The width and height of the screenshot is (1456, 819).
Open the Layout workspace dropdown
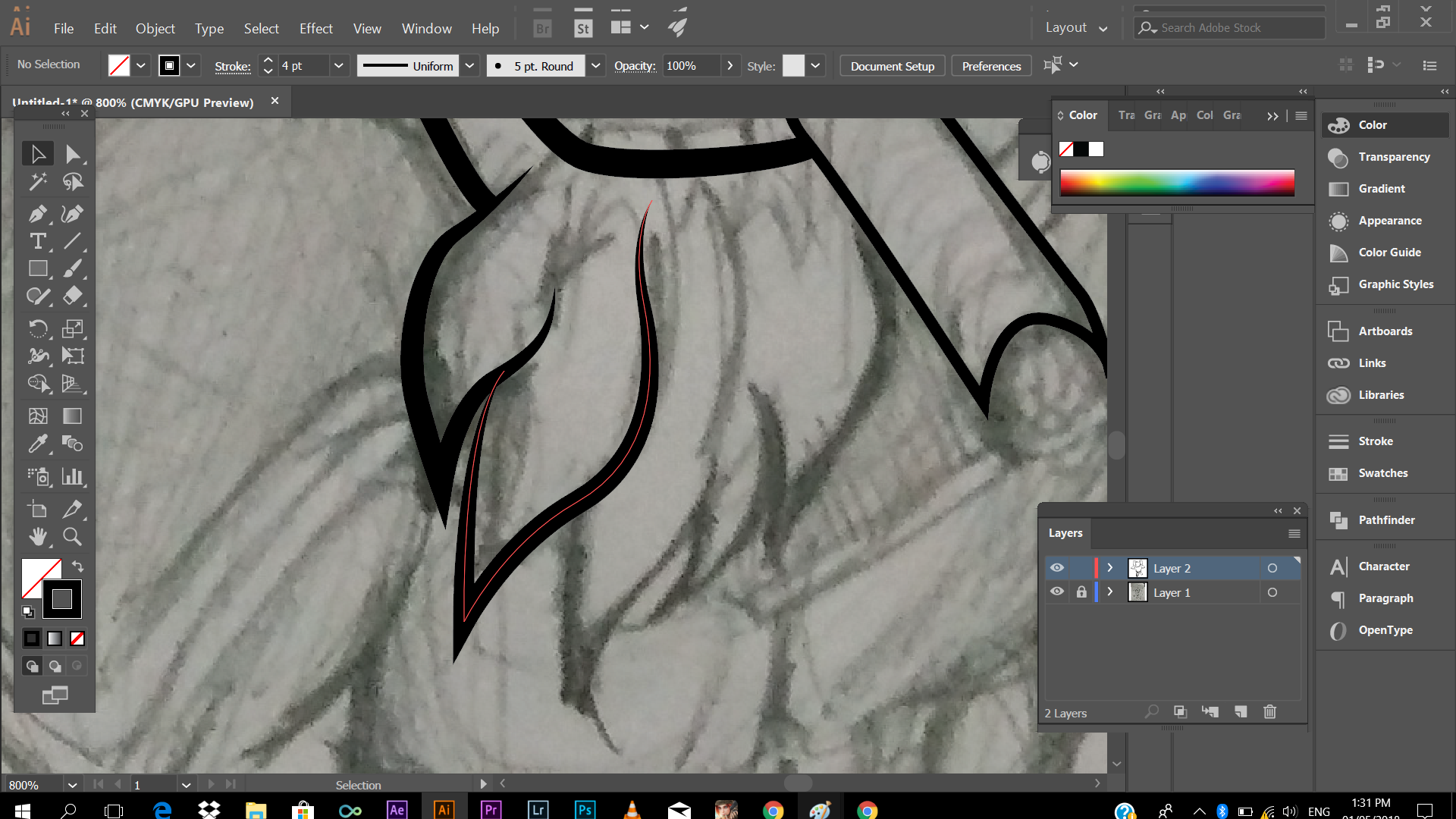click(x=1076, y=28)
